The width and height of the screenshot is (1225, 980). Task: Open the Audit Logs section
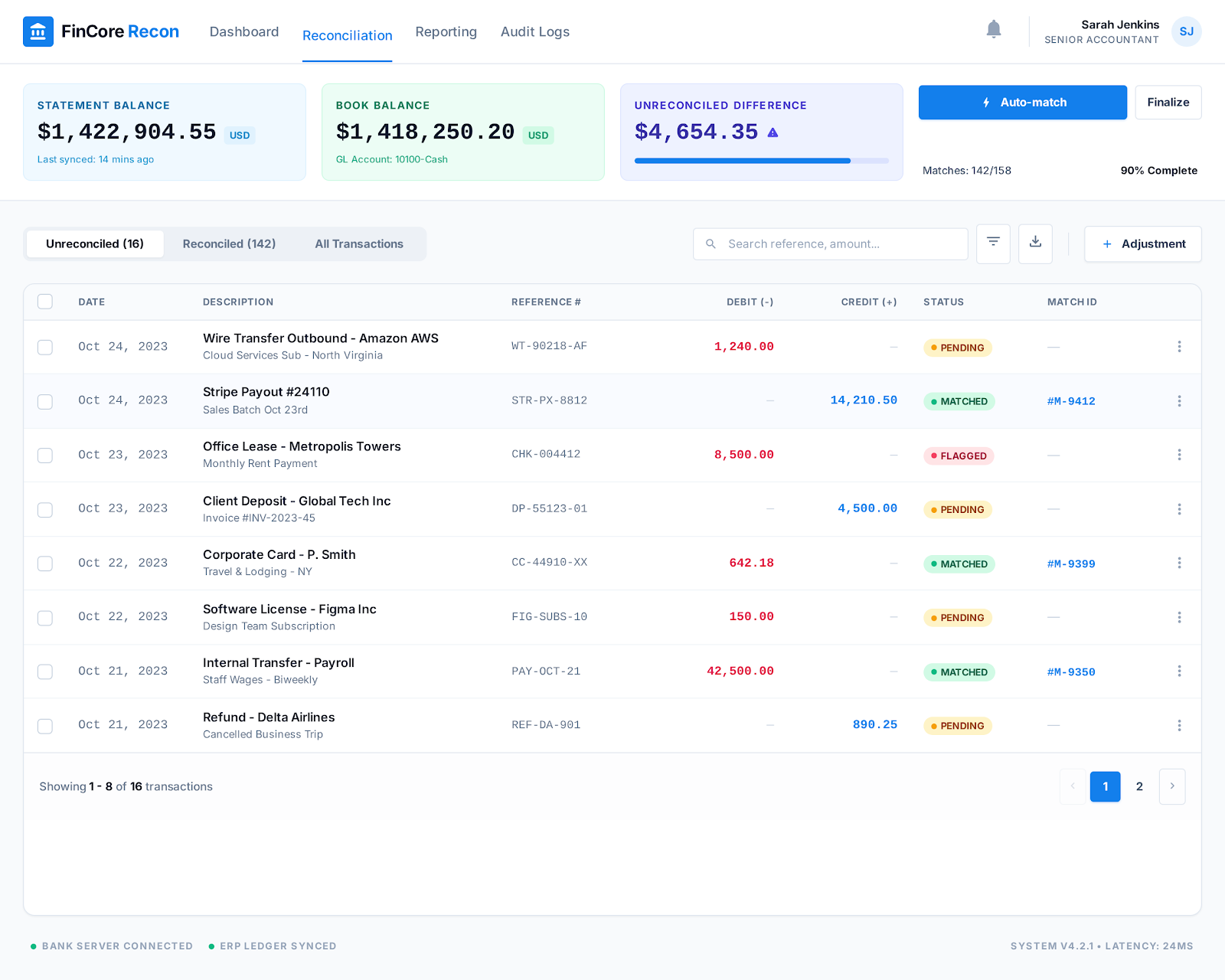[x=534, y=31]
